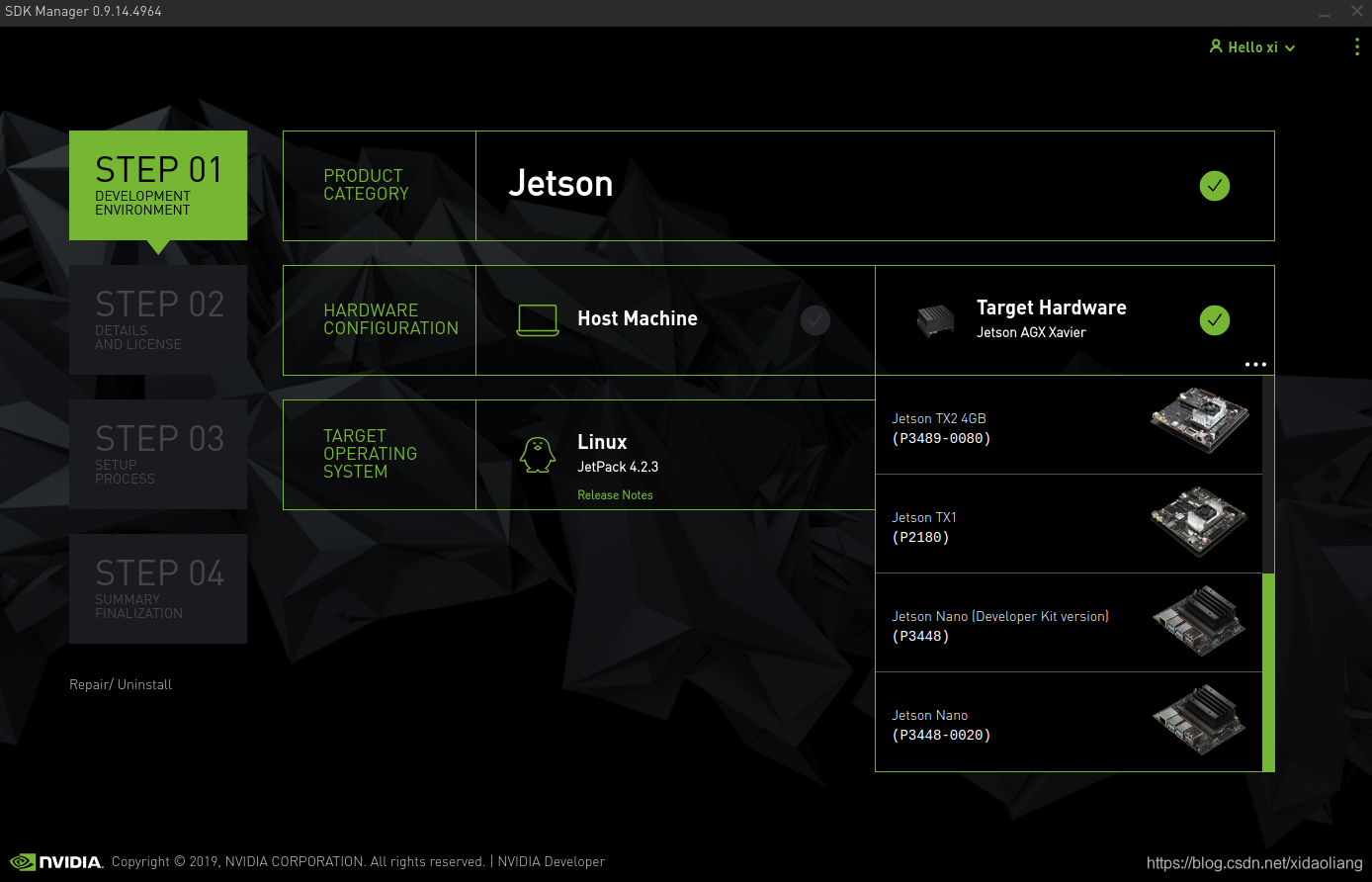This screenshot has height=882, width=1372.
Task: Toggle the Target Hardware green checkmark
Action: pos(1215,319)
